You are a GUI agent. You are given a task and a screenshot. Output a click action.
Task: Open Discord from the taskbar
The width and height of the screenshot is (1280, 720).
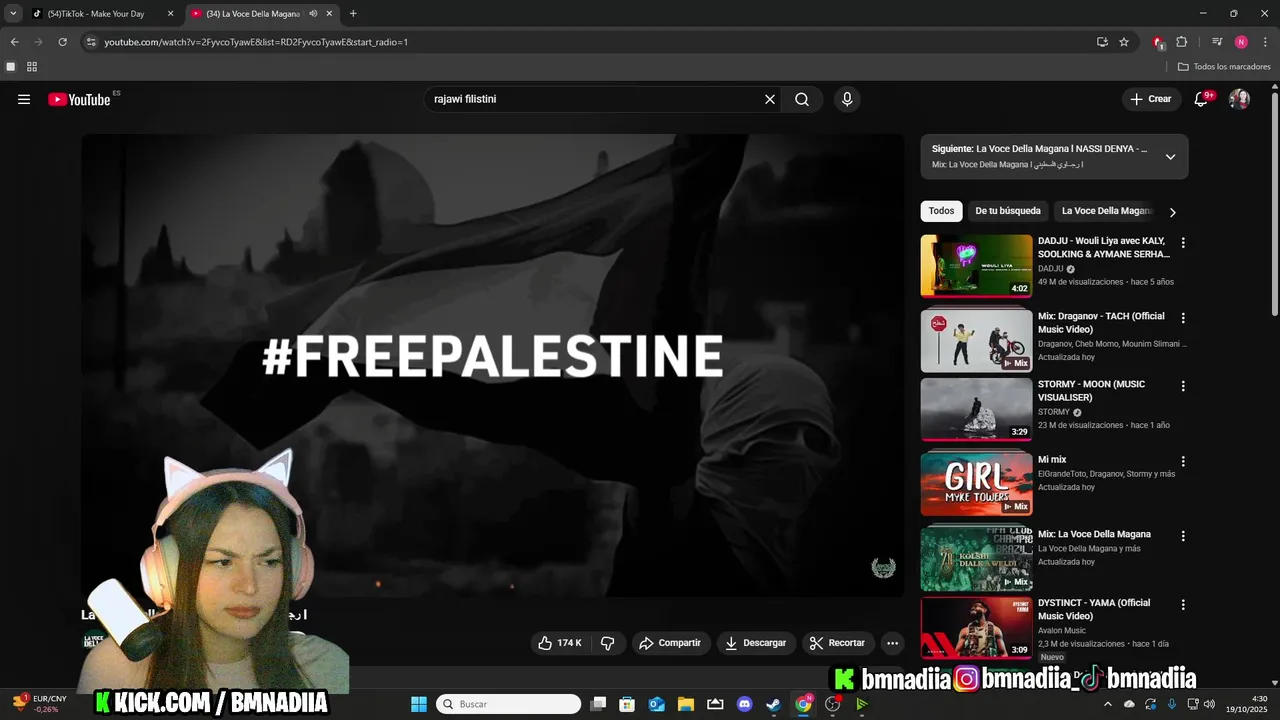(744, 704)
